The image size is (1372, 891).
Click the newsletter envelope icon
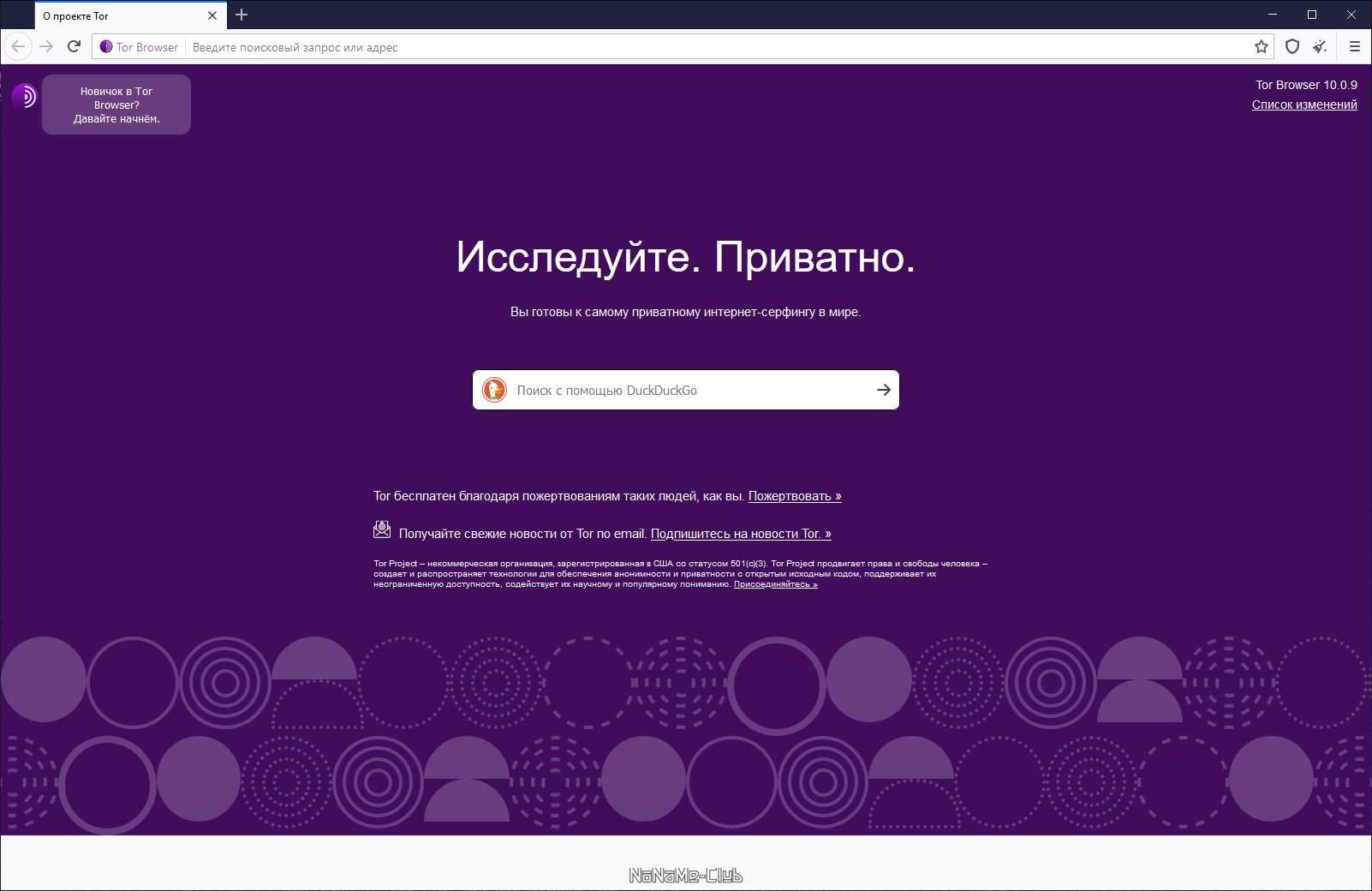(x=382, y=529)
